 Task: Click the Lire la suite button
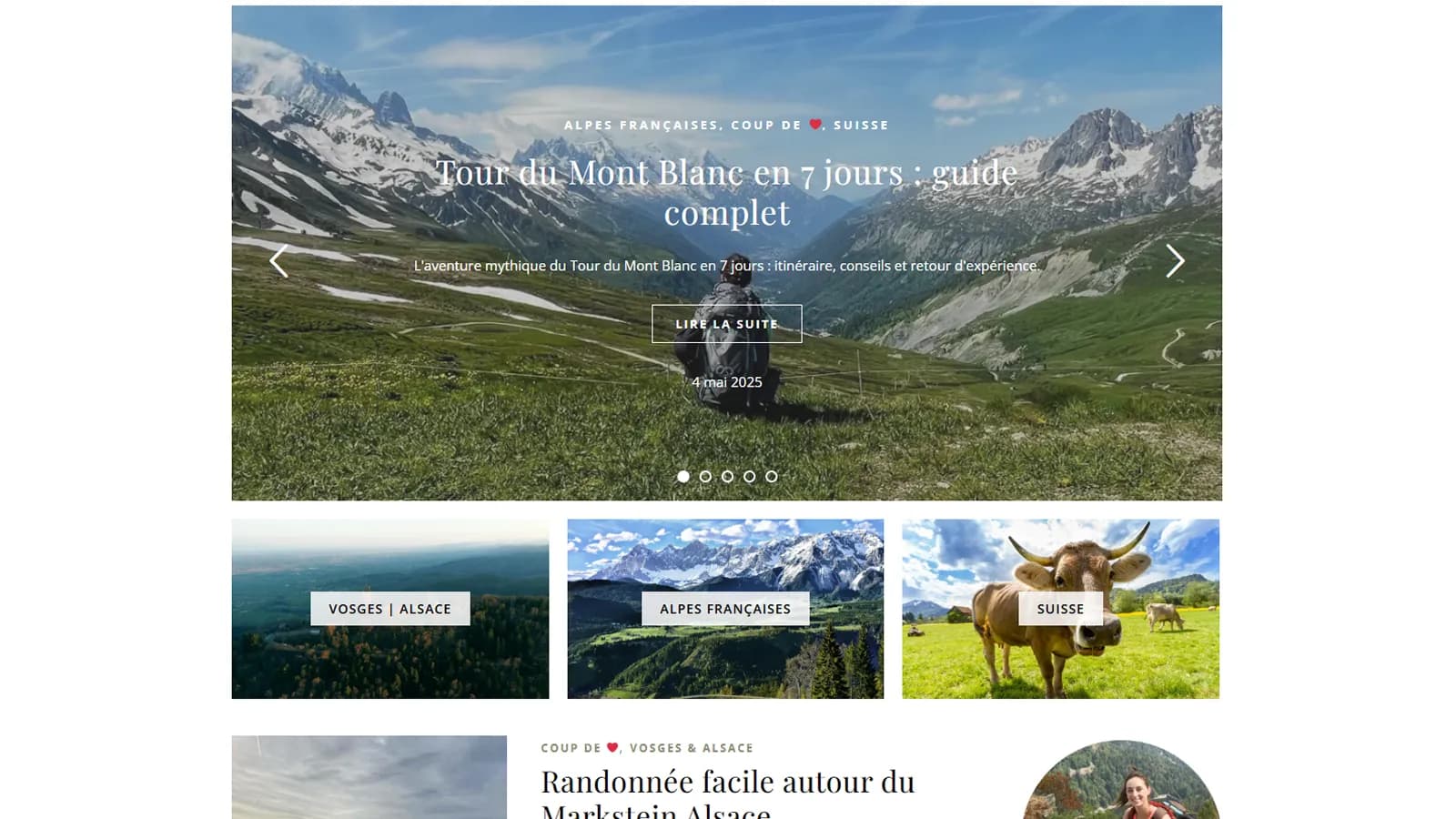(727, 324)
